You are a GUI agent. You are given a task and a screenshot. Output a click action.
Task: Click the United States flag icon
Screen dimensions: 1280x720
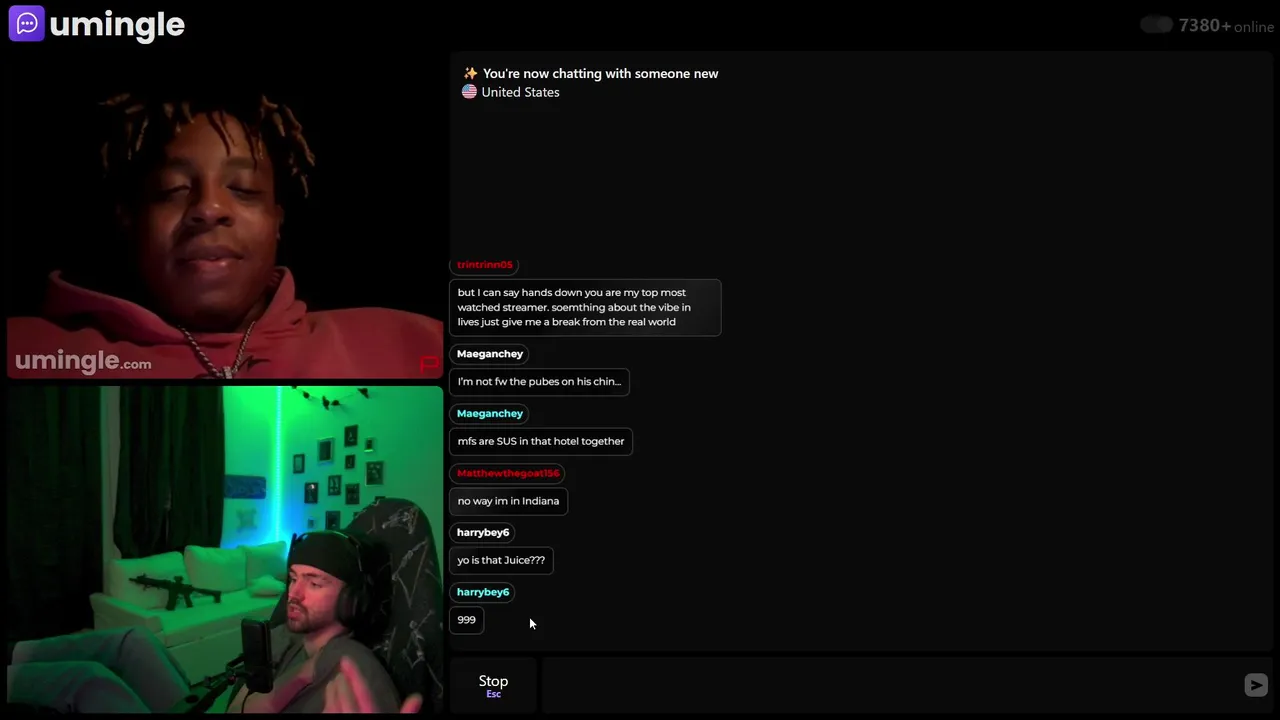[469, 92]
